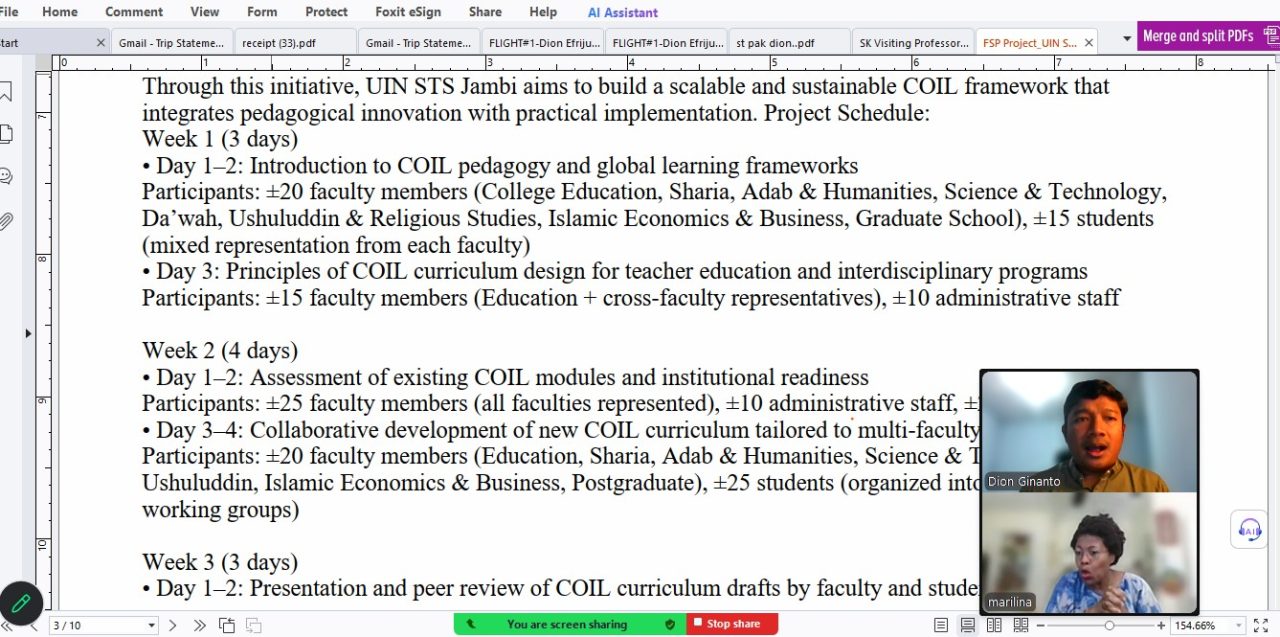Viewport: 1280px width, 637px height.
Task: Click the previous view icon
Action: [x=227, y=625]
